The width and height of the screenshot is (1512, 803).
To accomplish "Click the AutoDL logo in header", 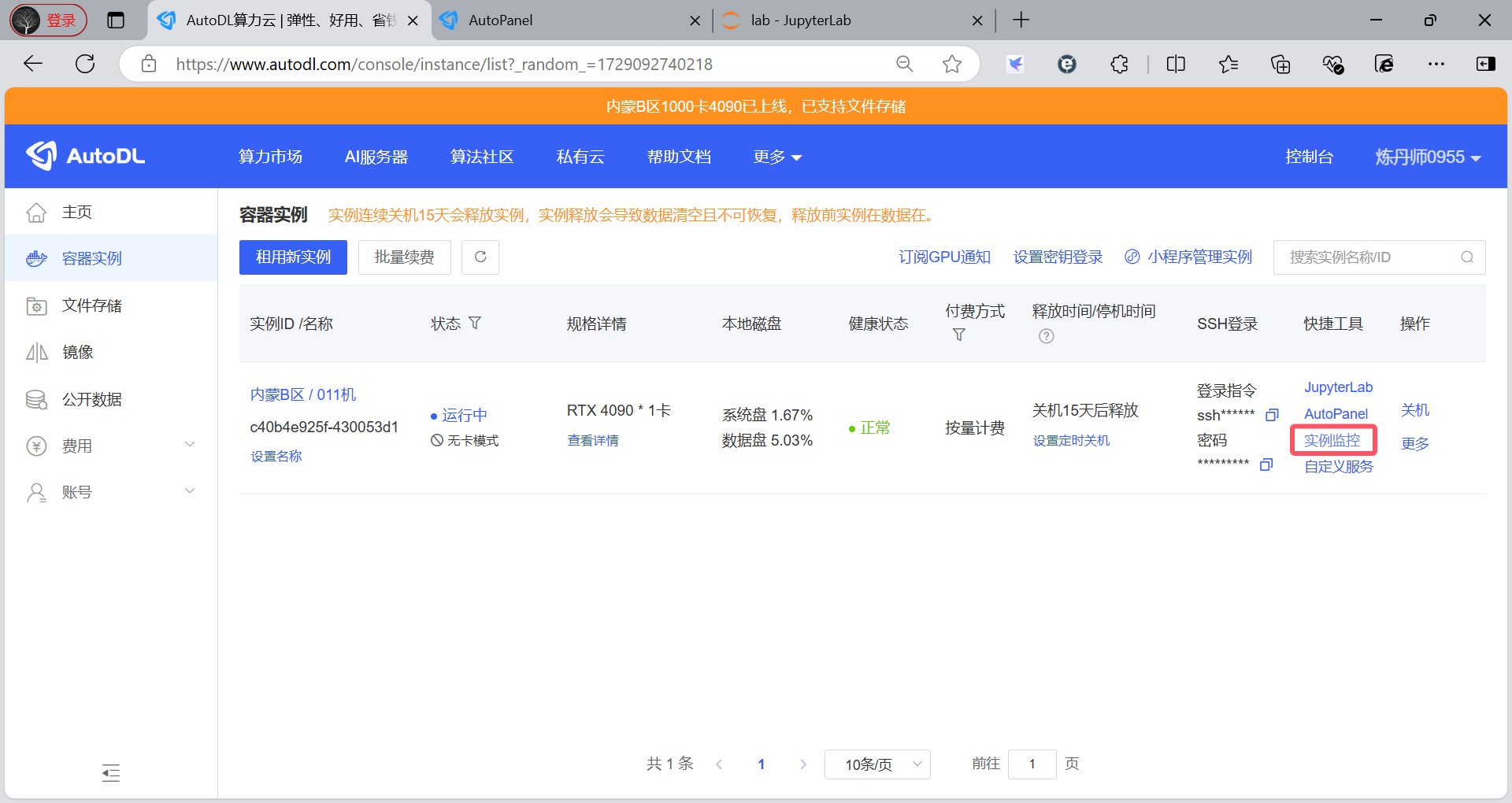I will (x=85, y=156).
